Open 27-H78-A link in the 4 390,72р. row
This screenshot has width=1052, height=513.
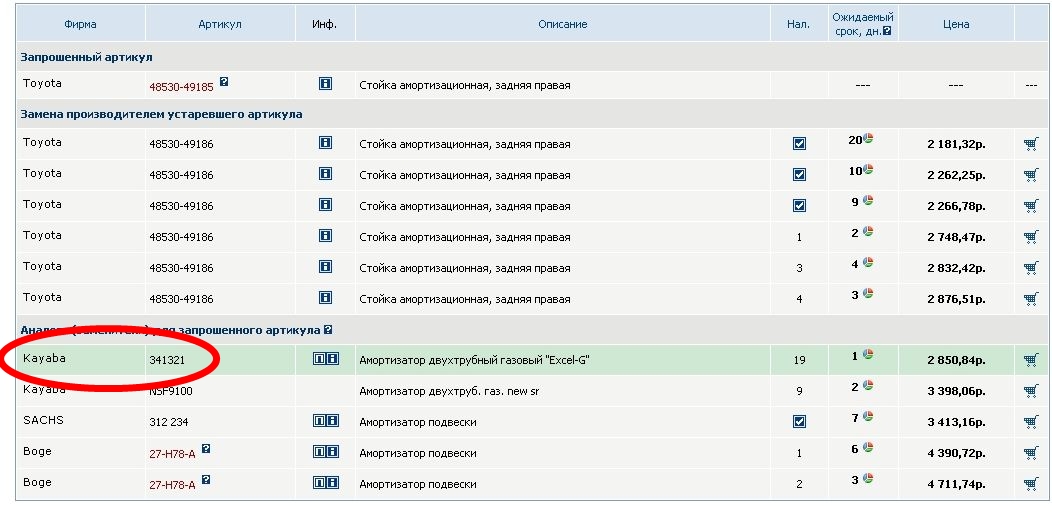pos(172,454)
